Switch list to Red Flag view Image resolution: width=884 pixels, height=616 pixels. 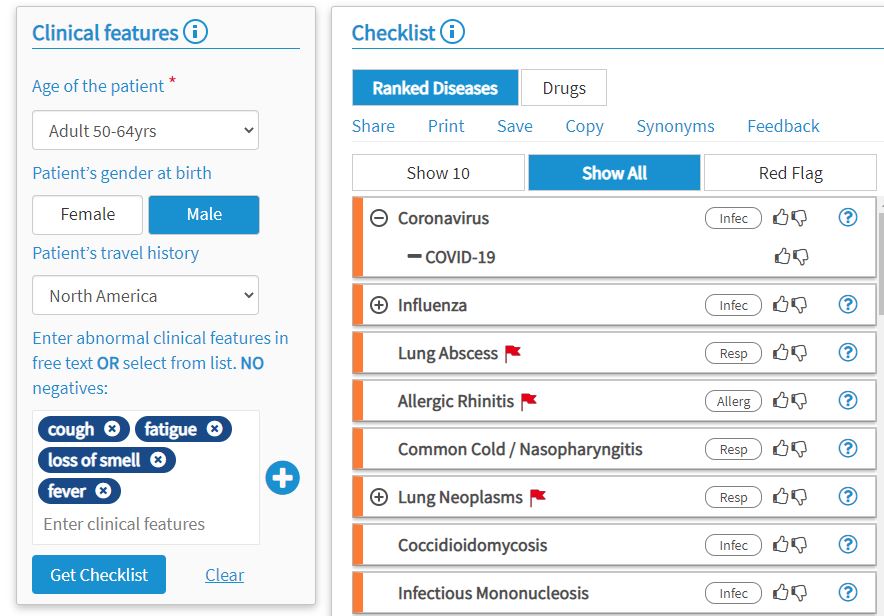tap(790, 173)
